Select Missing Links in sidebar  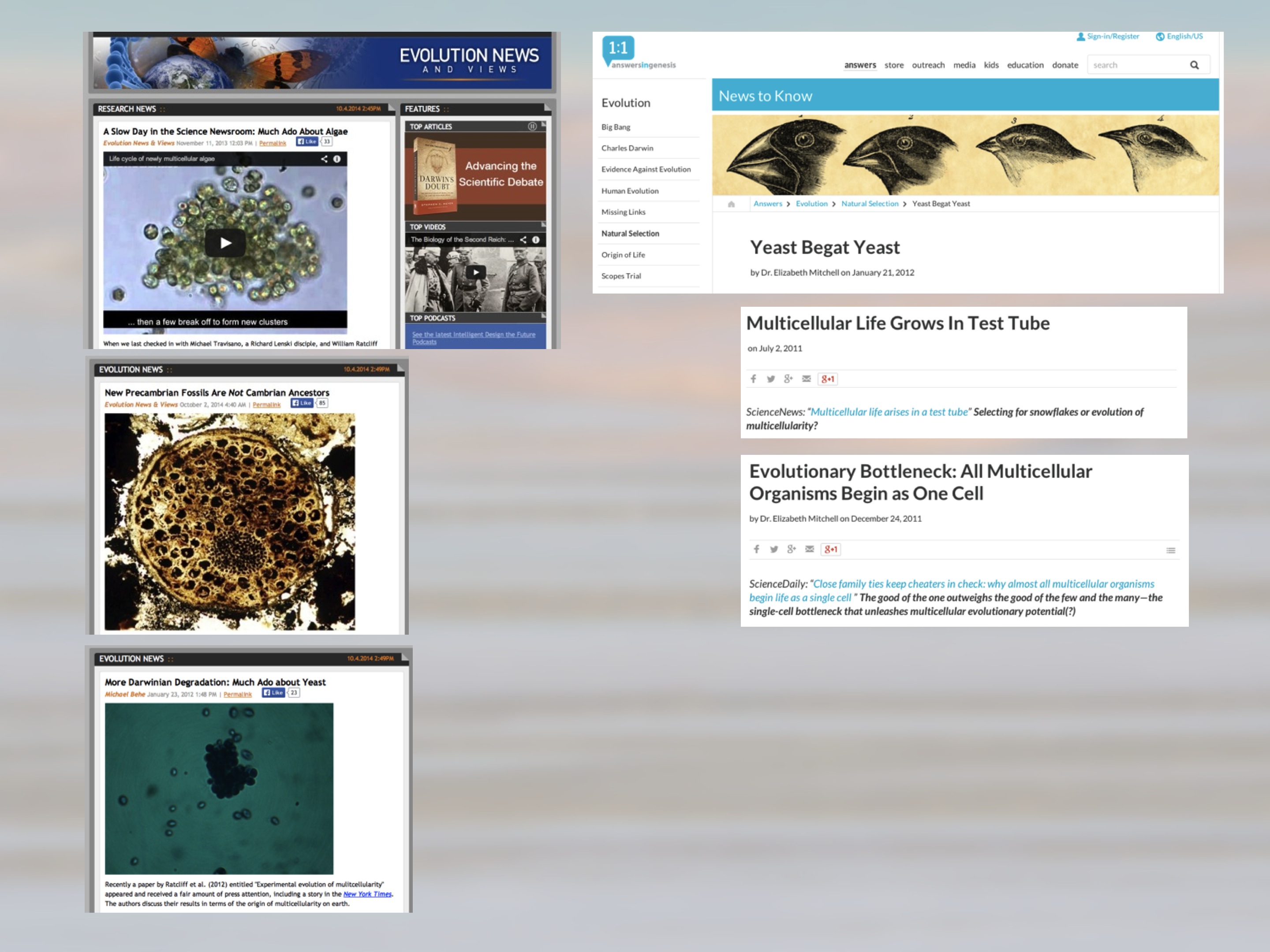(624, 212)
